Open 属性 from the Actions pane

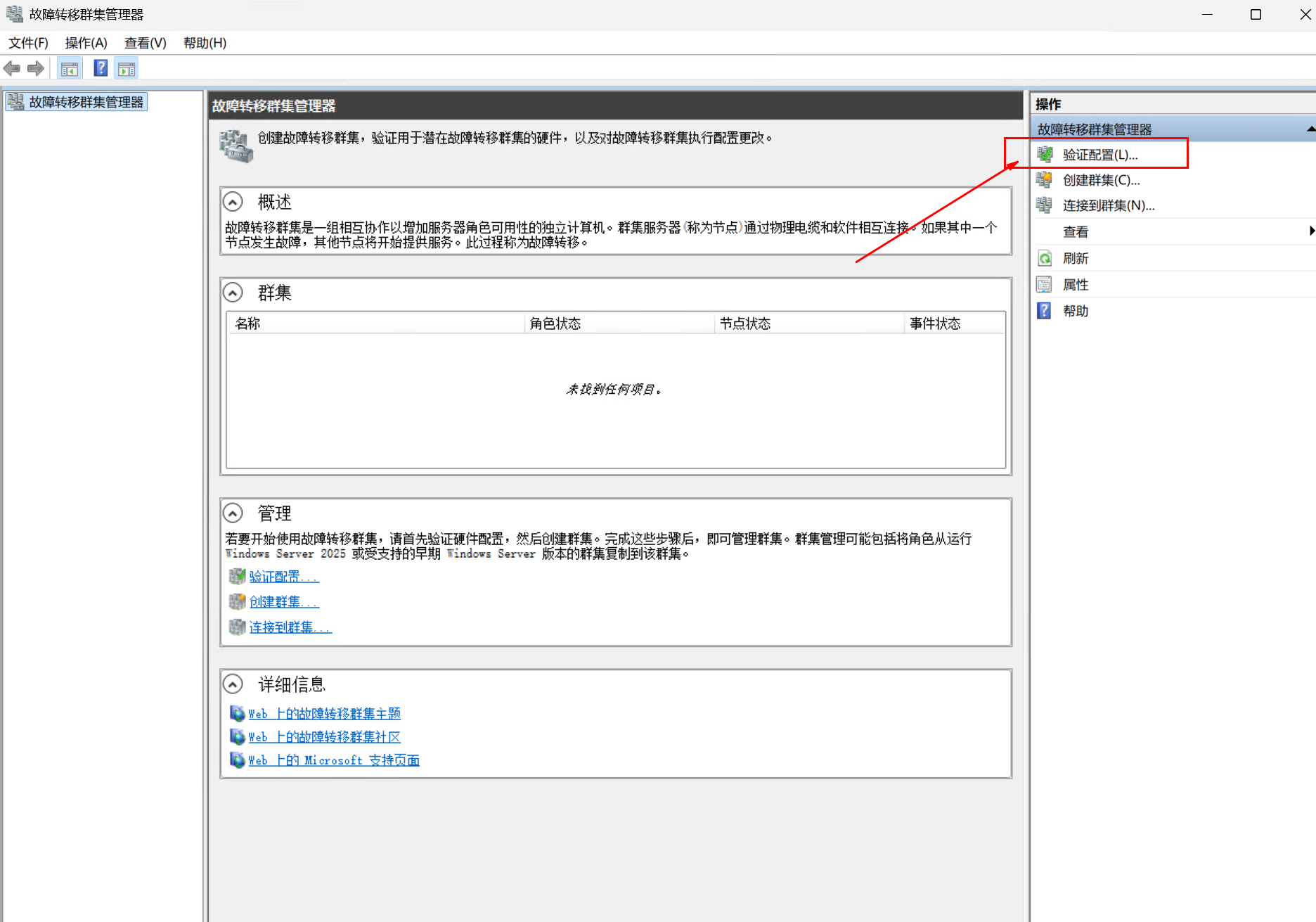click(x=1076, y=285)
